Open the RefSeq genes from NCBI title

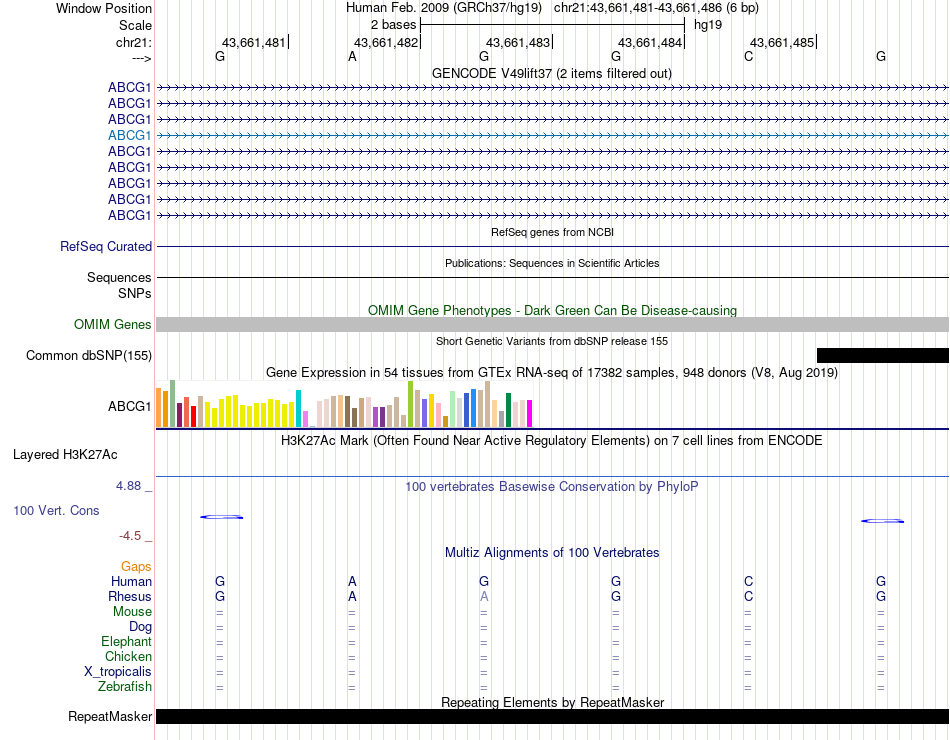point(552,232)
